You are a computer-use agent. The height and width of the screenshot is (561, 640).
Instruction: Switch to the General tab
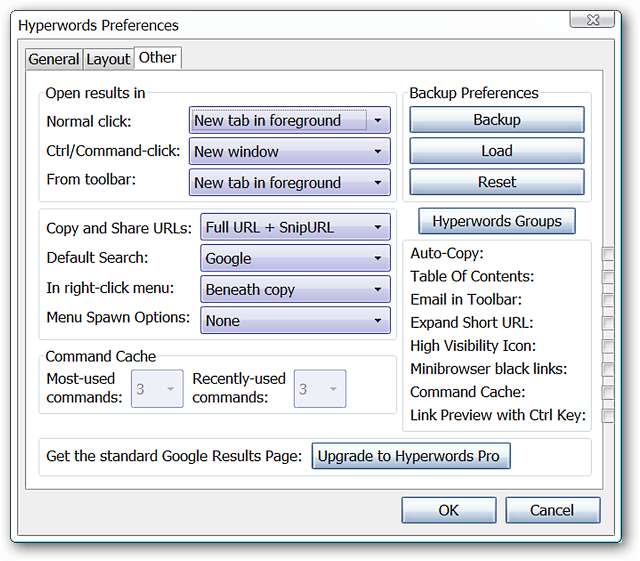coord(54,59)
